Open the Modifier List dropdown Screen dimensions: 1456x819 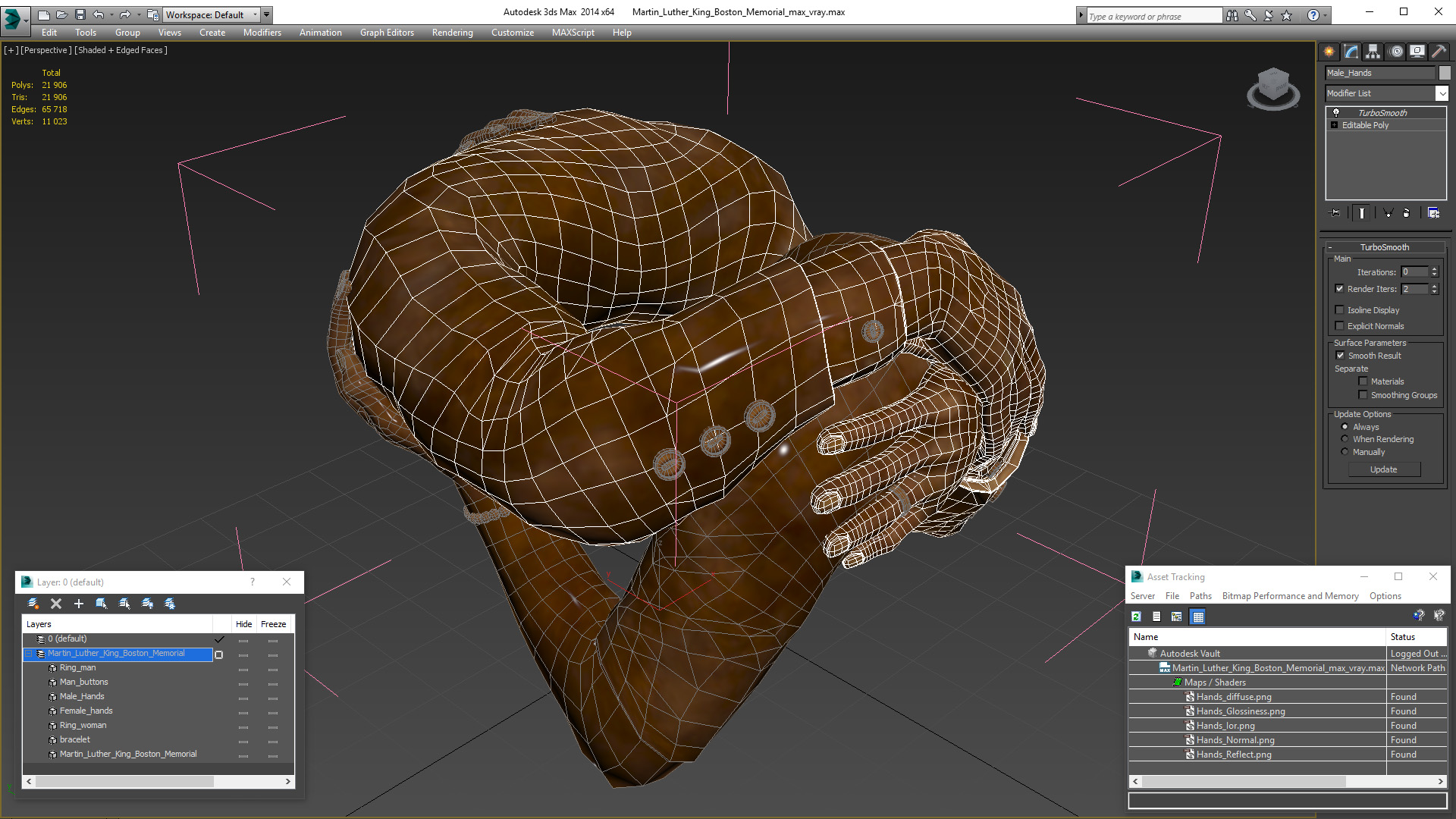(x=1442, y=93)
